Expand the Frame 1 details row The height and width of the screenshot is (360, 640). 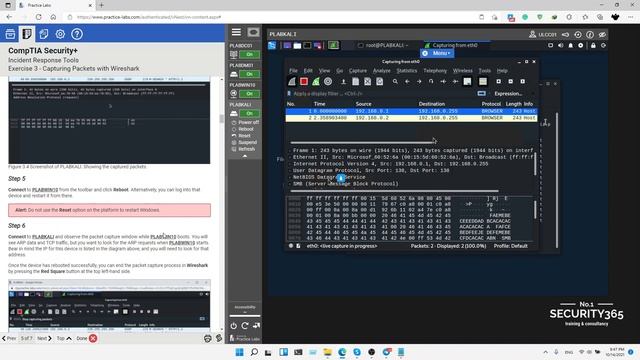413,150
